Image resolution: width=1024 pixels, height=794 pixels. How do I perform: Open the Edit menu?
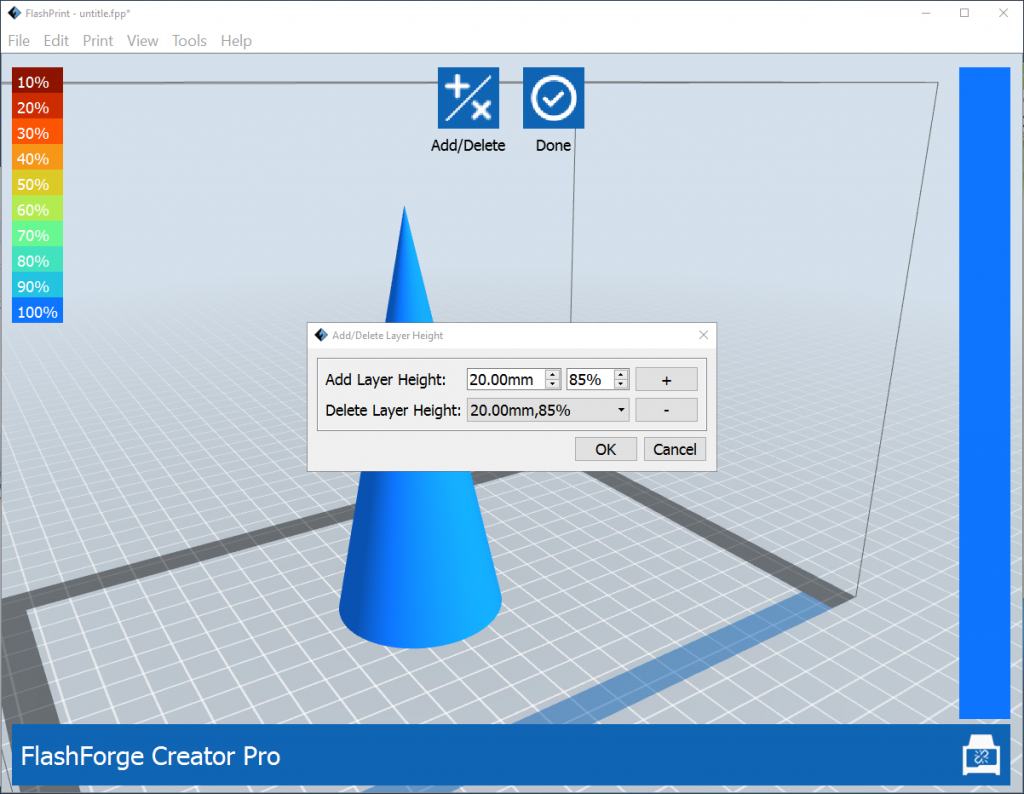pos(56,40)
